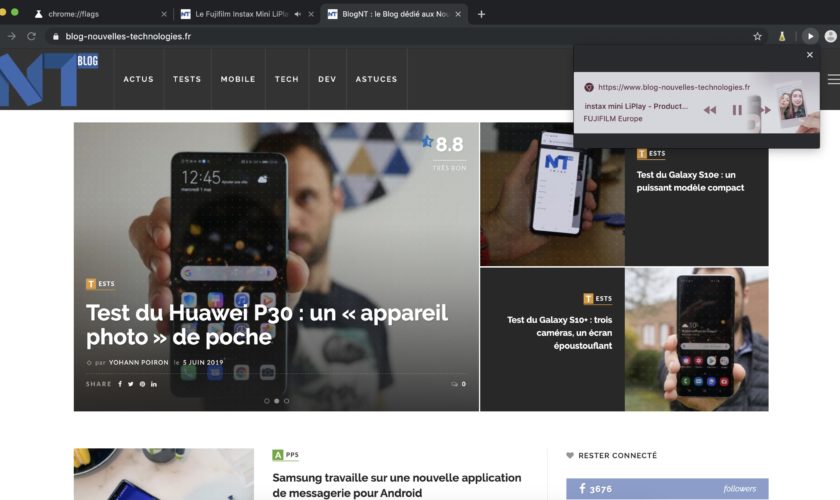Skip back to previous media track
Image resolution: width=840 pixels, height=500 pixels.
click(x=710, y=110)
